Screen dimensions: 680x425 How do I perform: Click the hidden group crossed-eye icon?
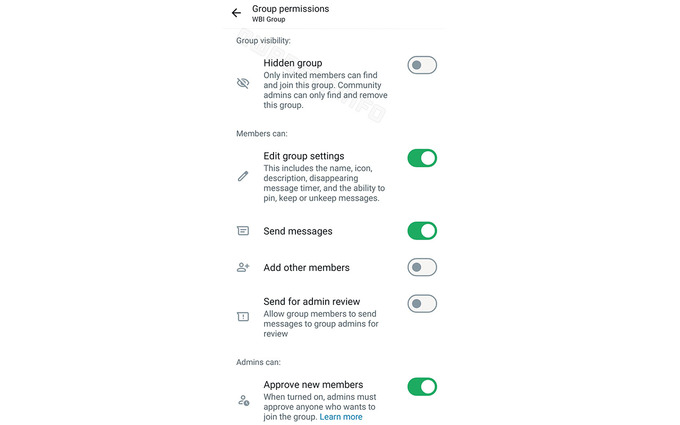pyautogui.click(x=243, y=84)
